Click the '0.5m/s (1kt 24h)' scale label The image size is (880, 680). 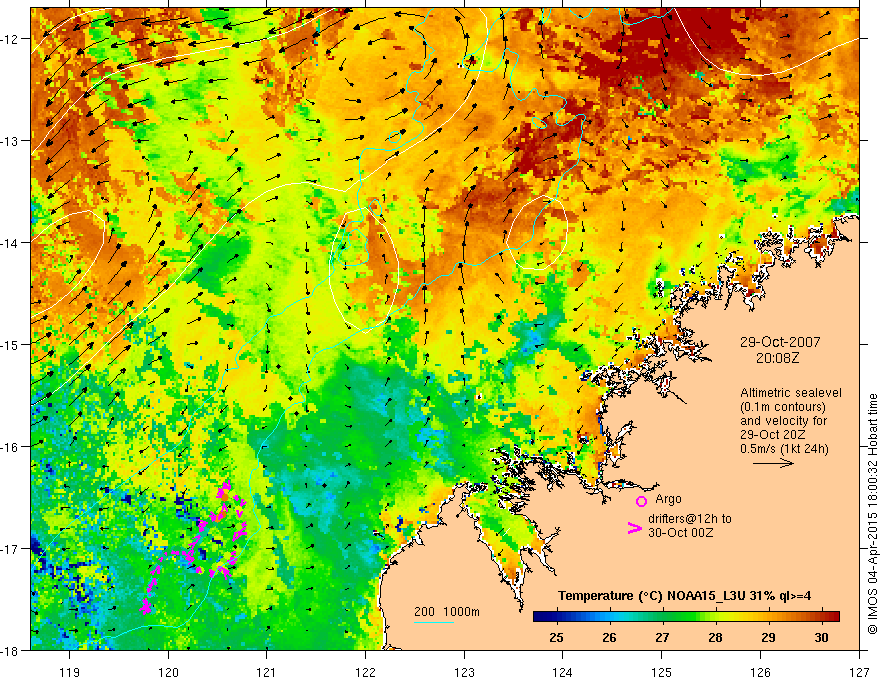pos(785,449)
